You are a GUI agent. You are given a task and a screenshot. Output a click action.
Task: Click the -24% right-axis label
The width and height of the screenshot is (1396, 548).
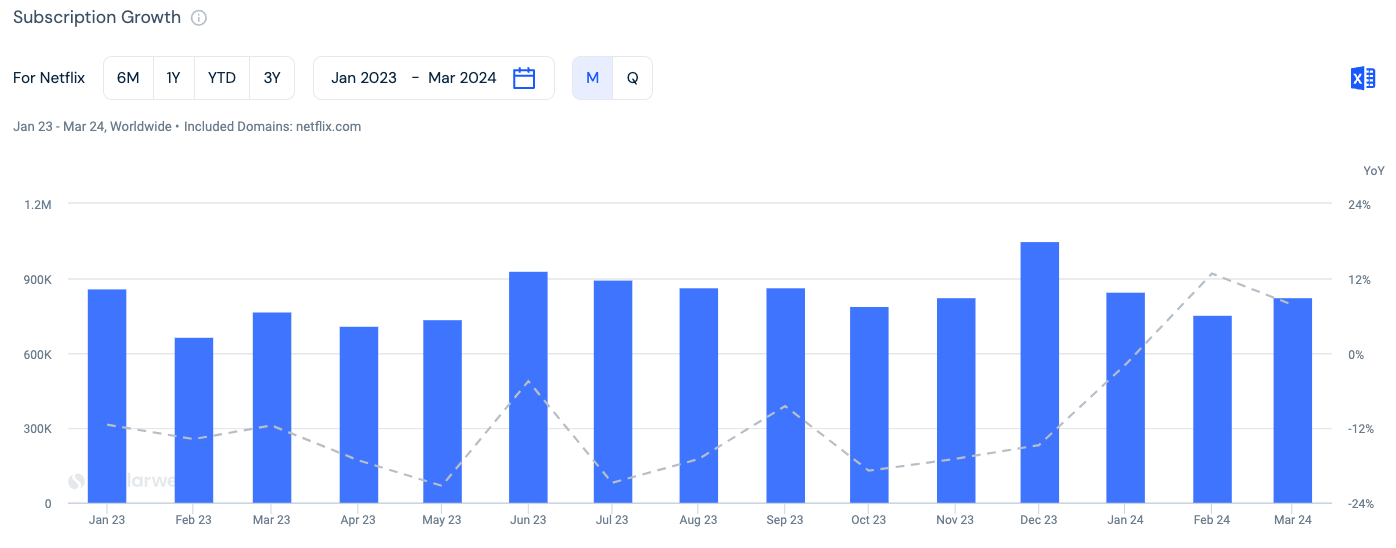(1361, 504)
